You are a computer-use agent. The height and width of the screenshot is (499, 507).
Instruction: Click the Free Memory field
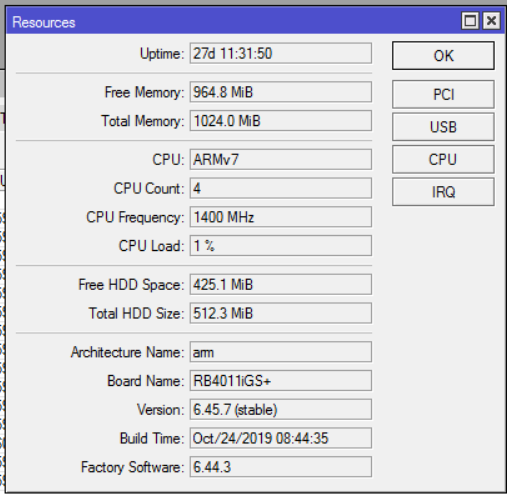tap(281, 92)
